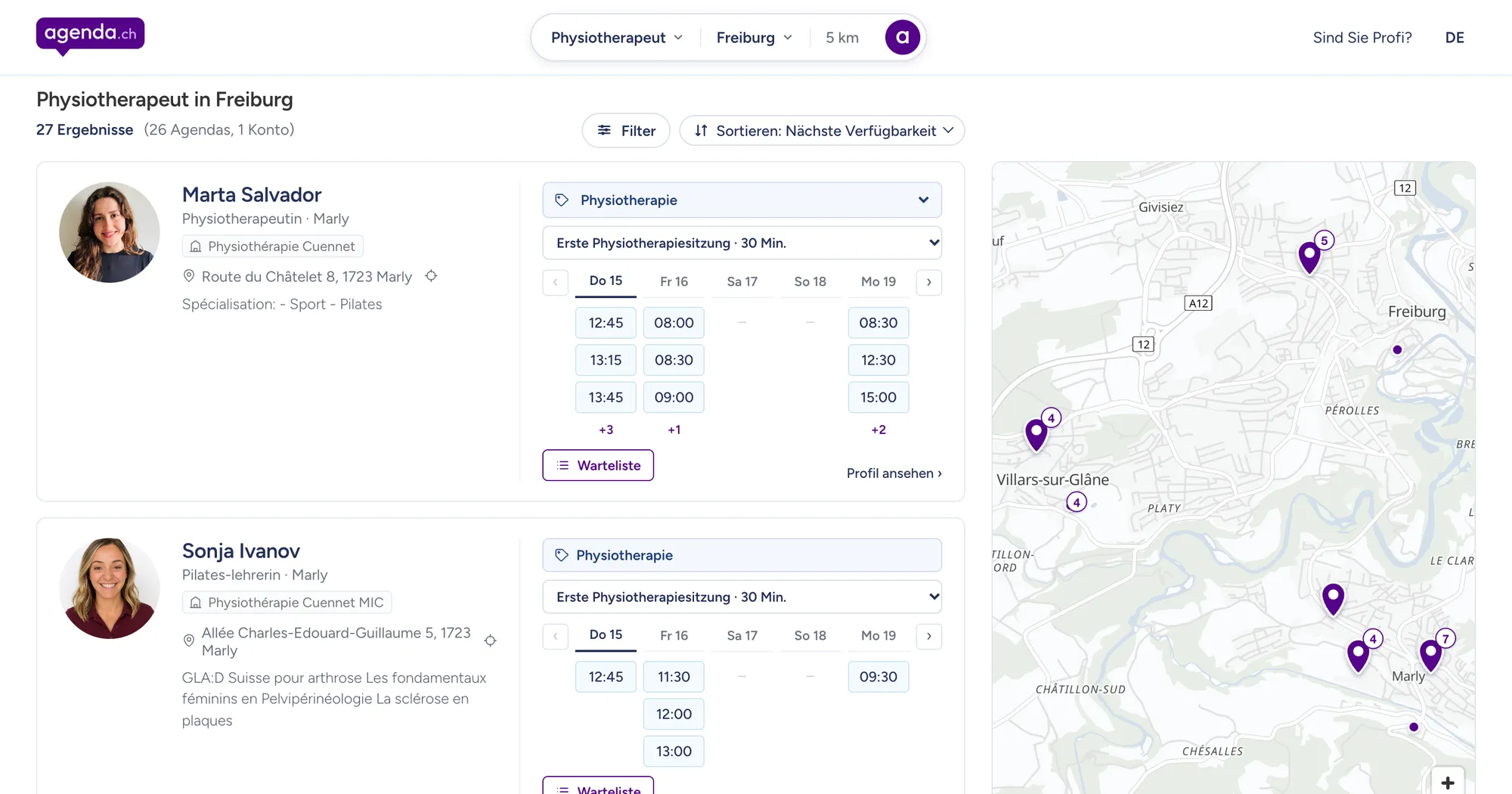Select Fr 16 tab in Marta Salvador's calendar
This screenshot has height=794, width=1512.
(674, 281)
